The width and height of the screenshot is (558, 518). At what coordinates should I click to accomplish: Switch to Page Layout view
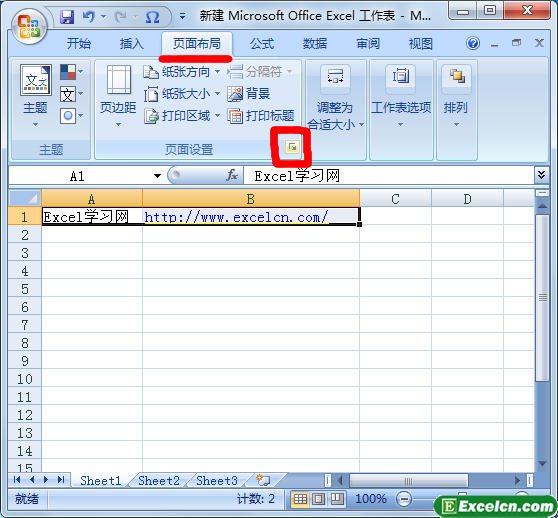[318, 499]
